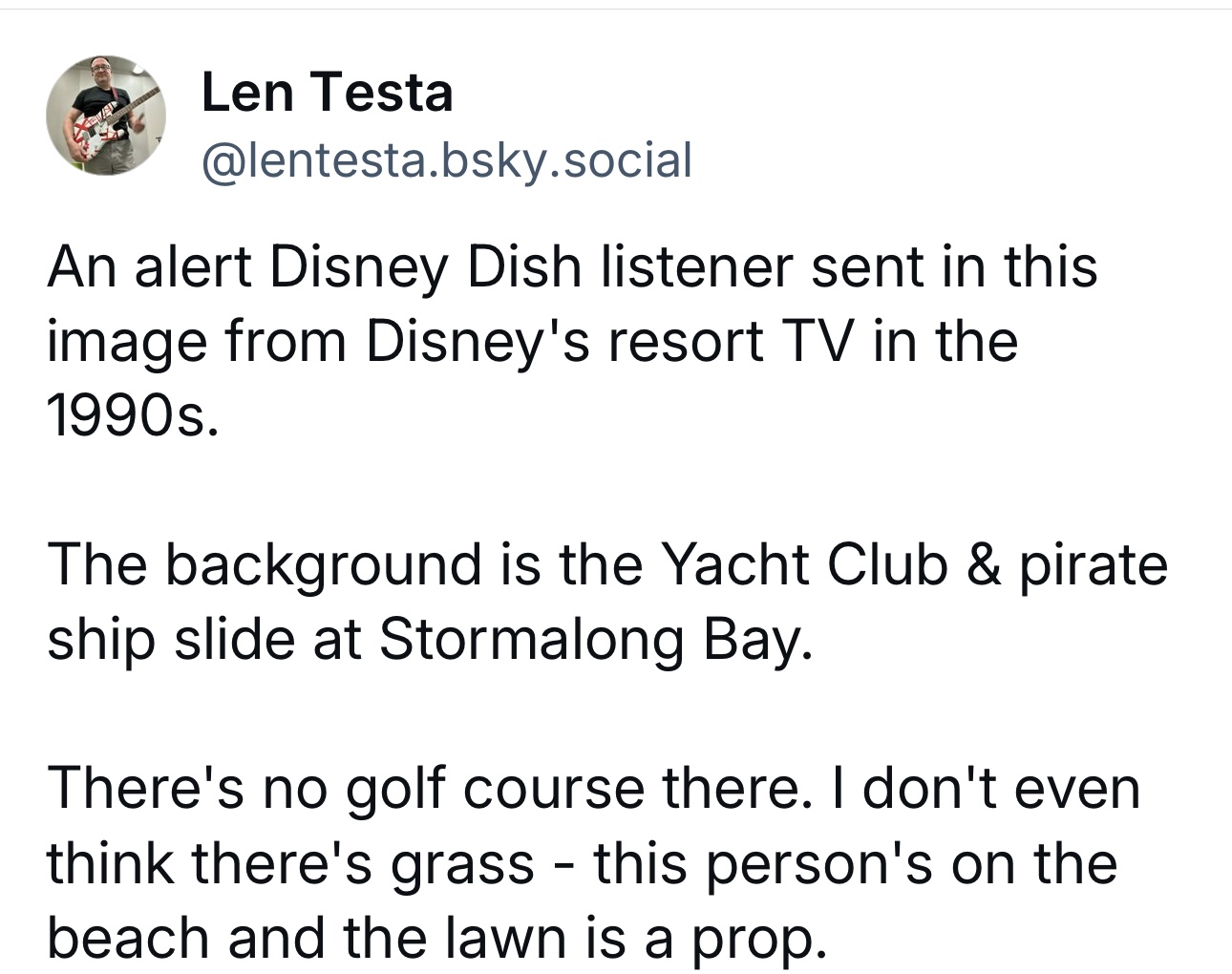Screen dimensions: 1232x974
Task: Select the paragraph starting 'There's no golf course'
Action: point(594,862)
